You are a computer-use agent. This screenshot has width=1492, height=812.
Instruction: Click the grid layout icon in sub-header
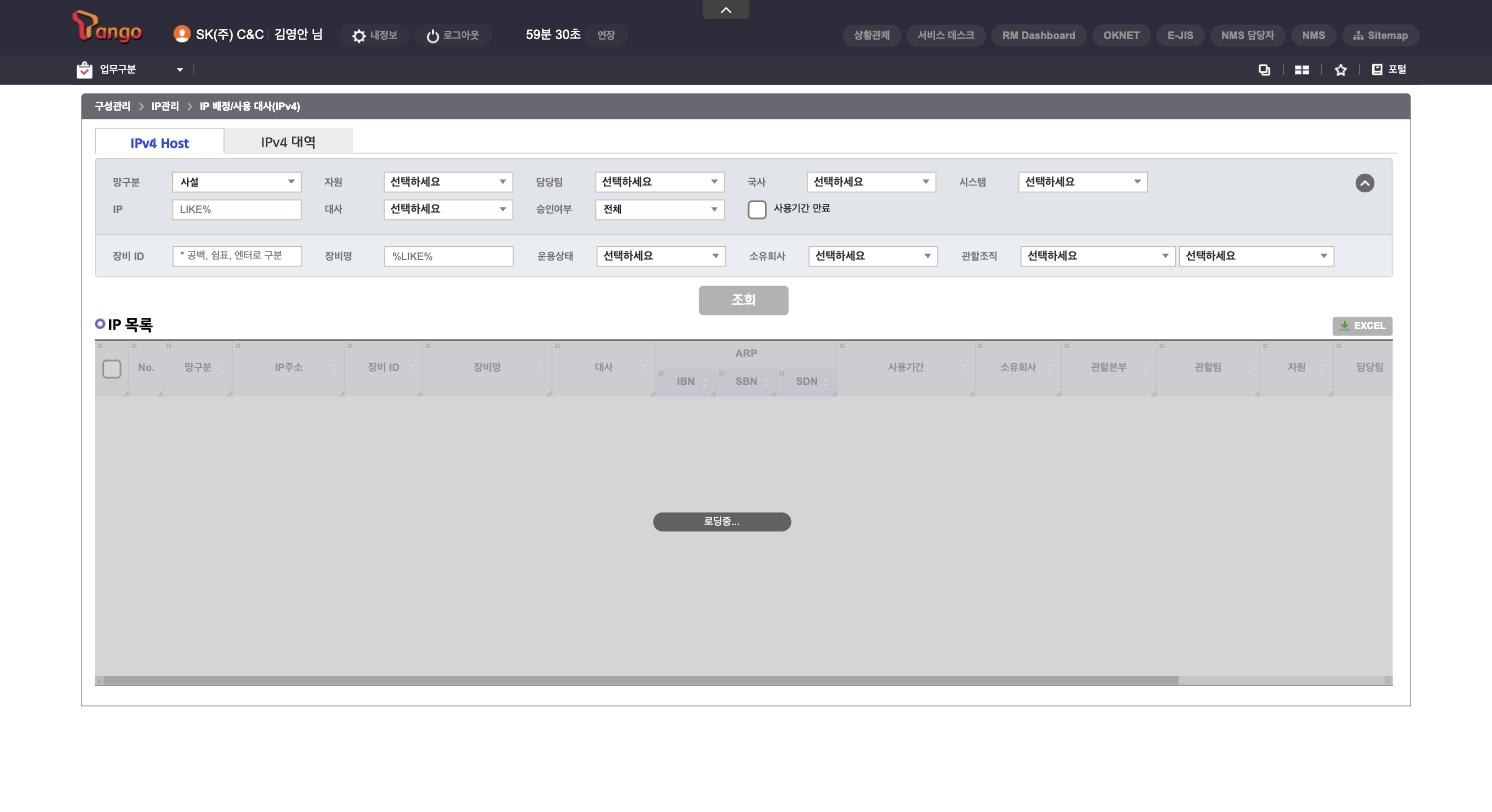tap(1301, 70)
